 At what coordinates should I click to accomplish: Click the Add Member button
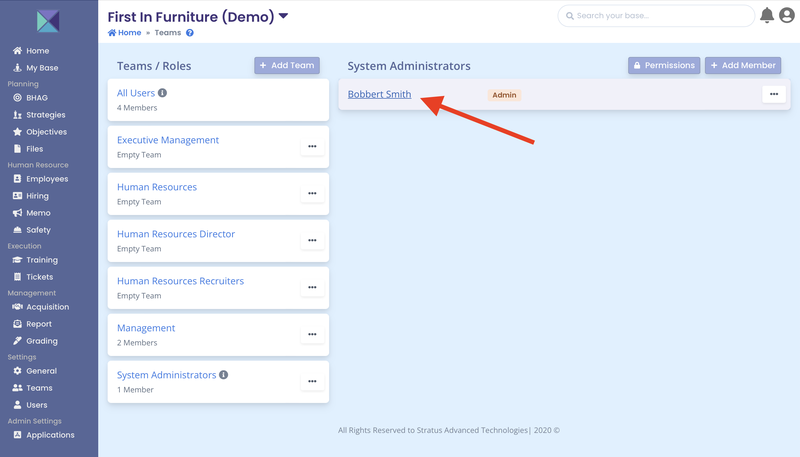[743, 65]
